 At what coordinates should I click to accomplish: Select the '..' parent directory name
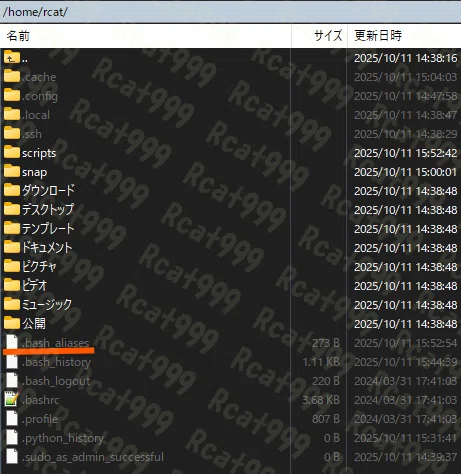coord(25,59)
